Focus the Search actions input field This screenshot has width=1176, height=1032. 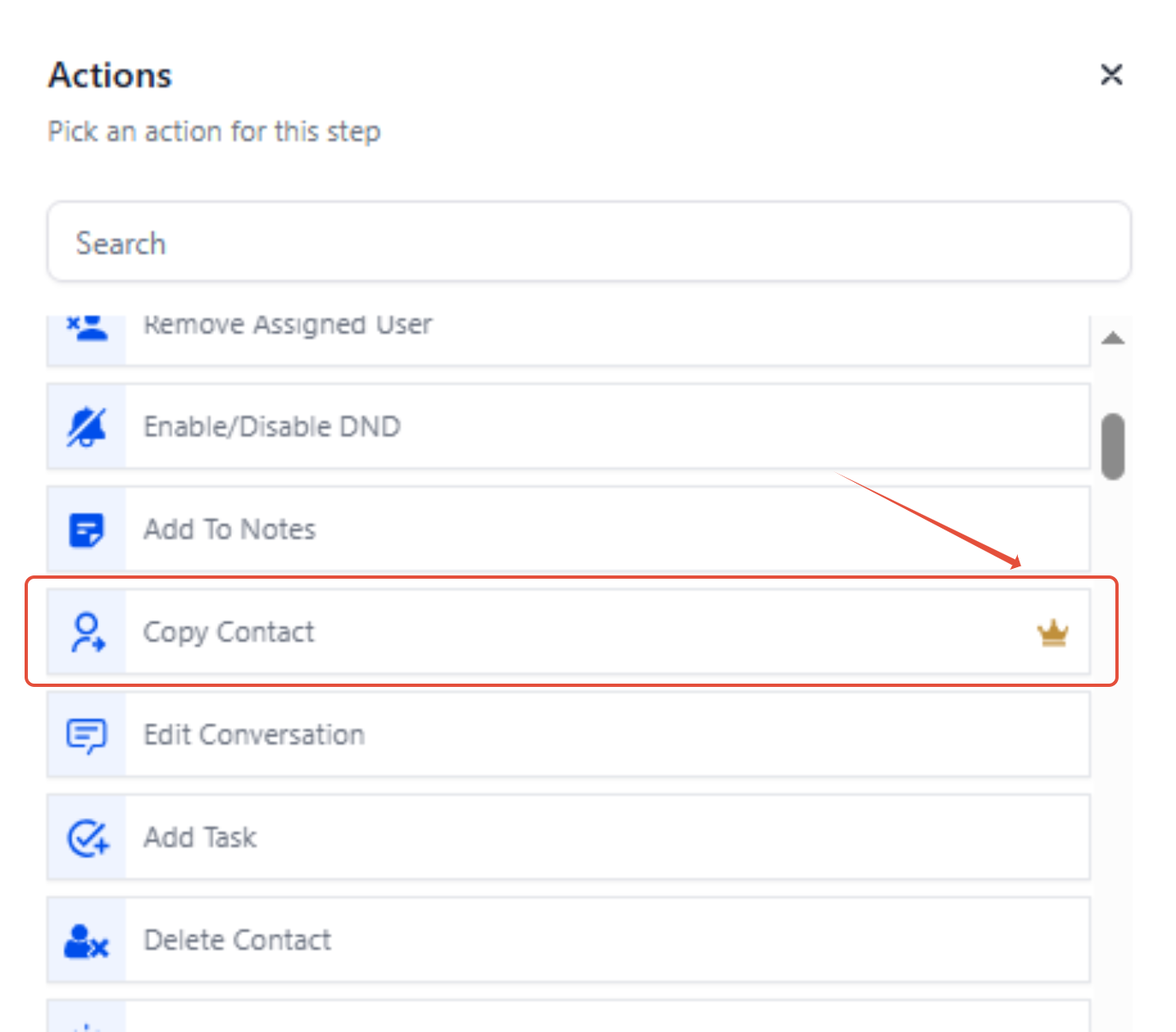pyautogui.click(x=589, y=243)
